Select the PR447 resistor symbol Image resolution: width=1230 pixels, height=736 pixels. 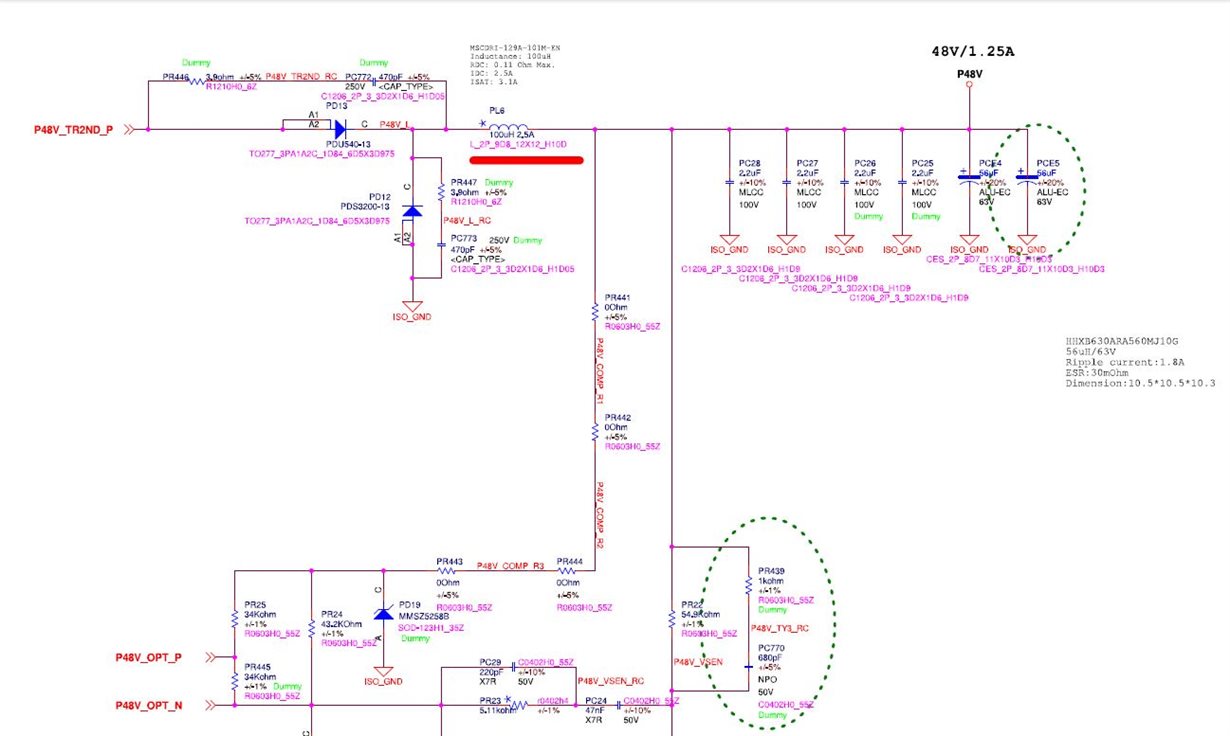[x=440, y=190]
